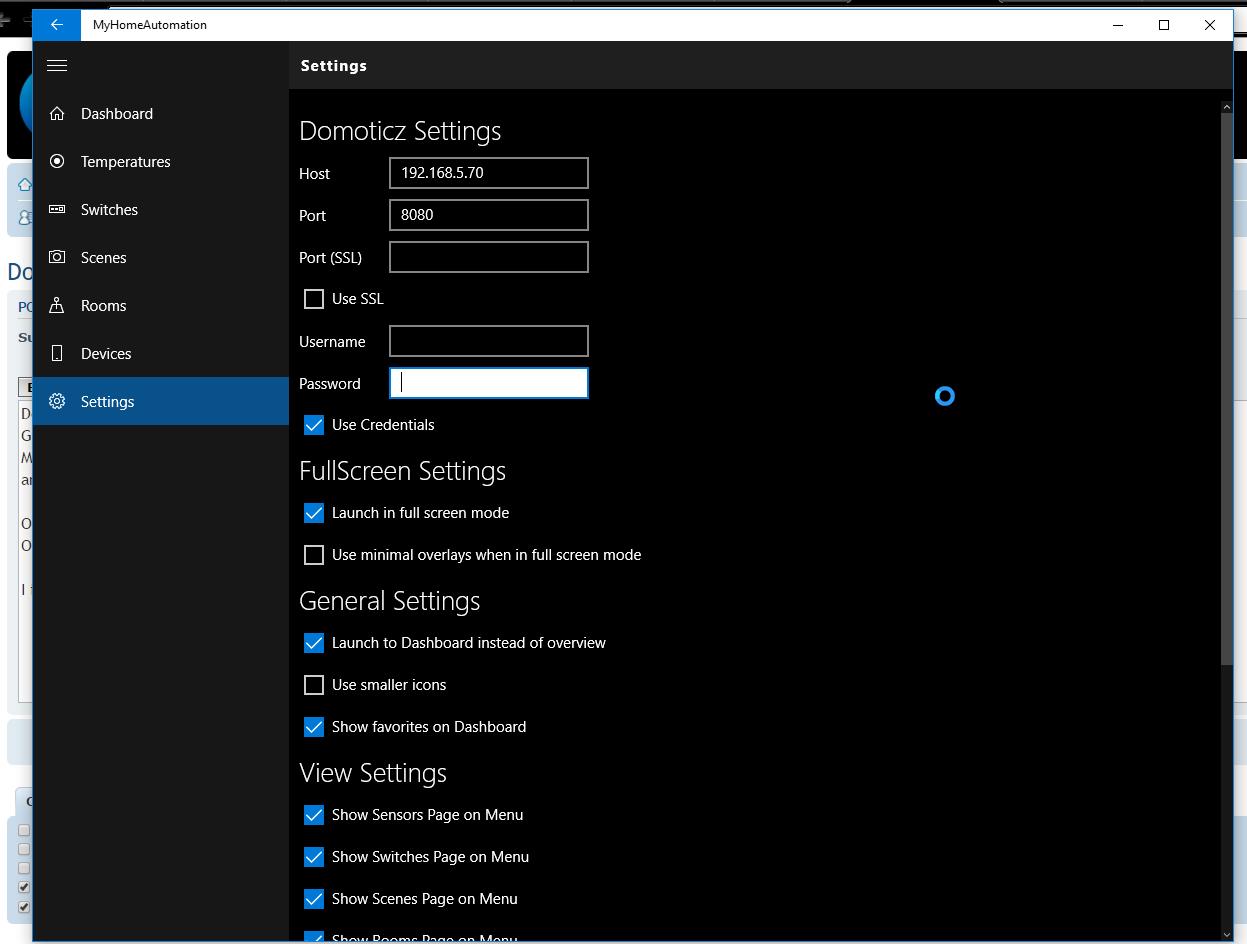
Task: Click the Host input field
Action: (488, 172)
